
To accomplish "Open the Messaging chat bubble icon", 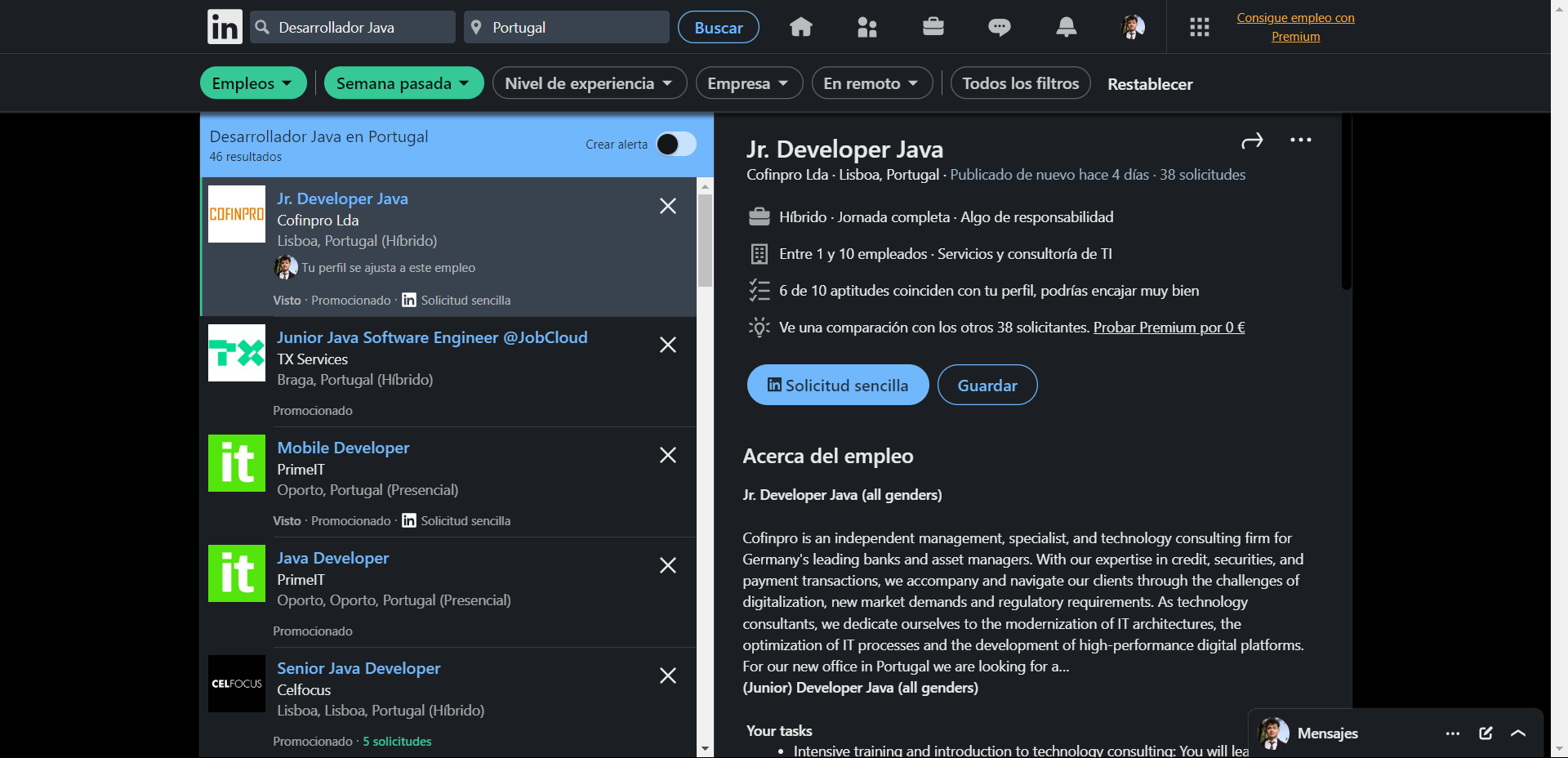I will point(1000,27).
